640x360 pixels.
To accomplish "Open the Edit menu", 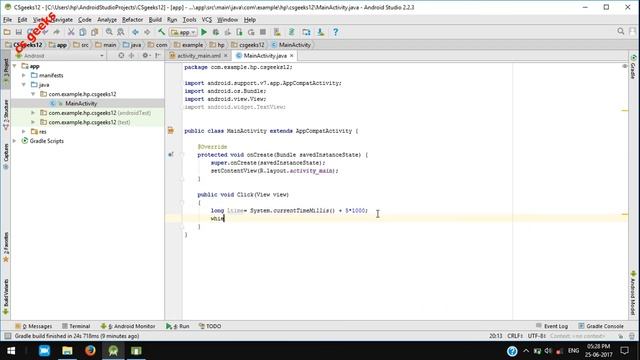I will coord(22,20).
